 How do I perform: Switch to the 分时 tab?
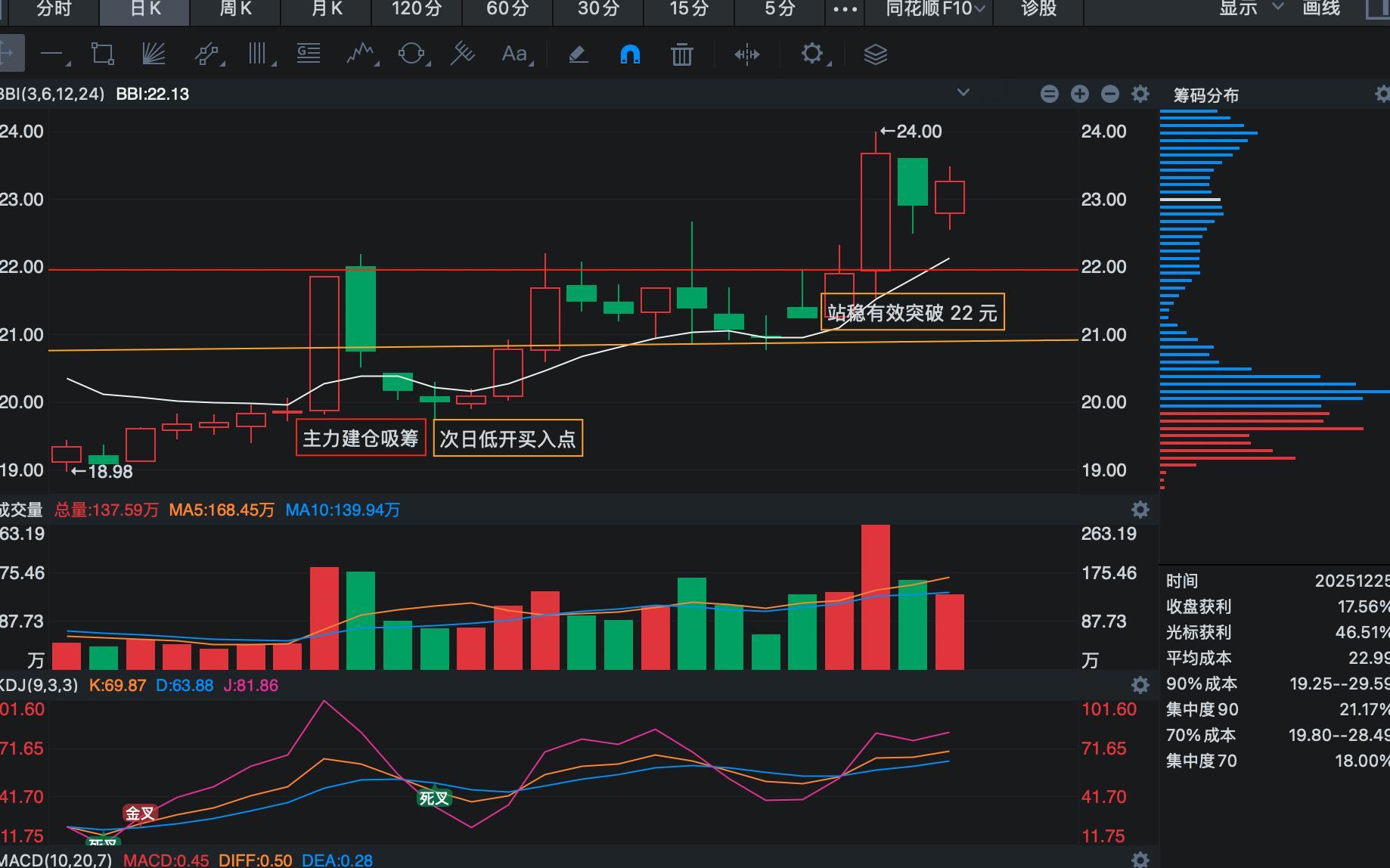(x=54, y=9)
